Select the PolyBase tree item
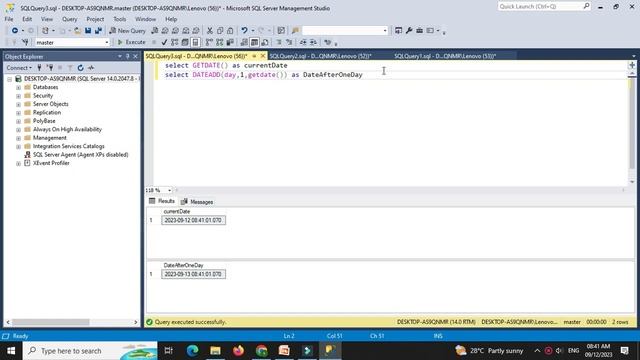 coord(44,121)
